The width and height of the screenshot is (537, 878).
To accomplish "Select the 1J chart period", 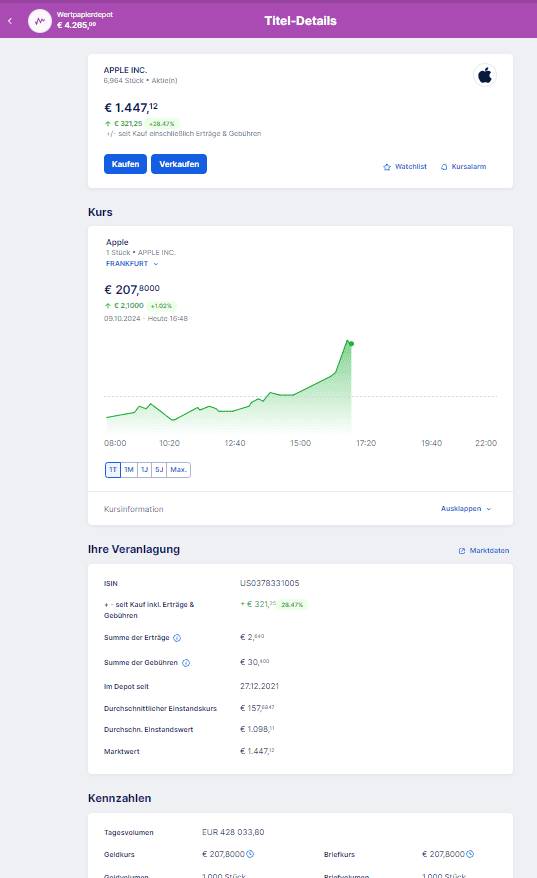I will coord(144,470).
